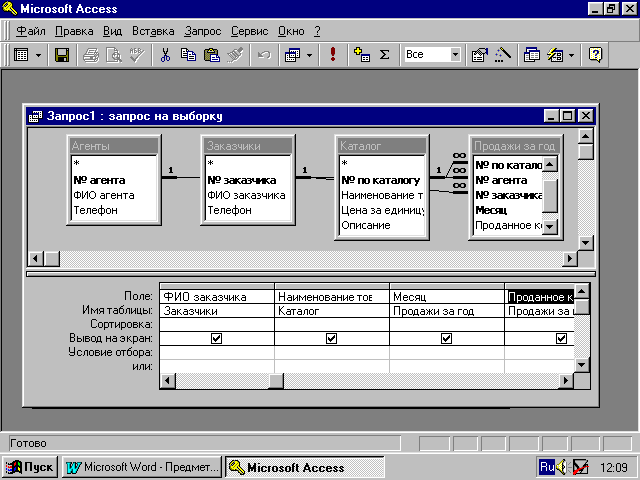Uncheck display box under Месяц column
This screenshot has width=640, height=480.
click(447, 338)
